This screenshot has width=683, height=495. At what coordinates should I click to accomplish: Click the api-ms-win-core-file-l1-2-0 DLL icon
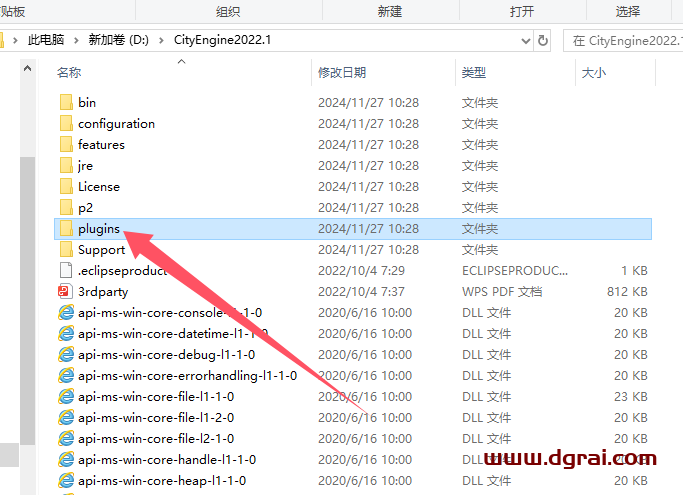click(x=66, y=417)
